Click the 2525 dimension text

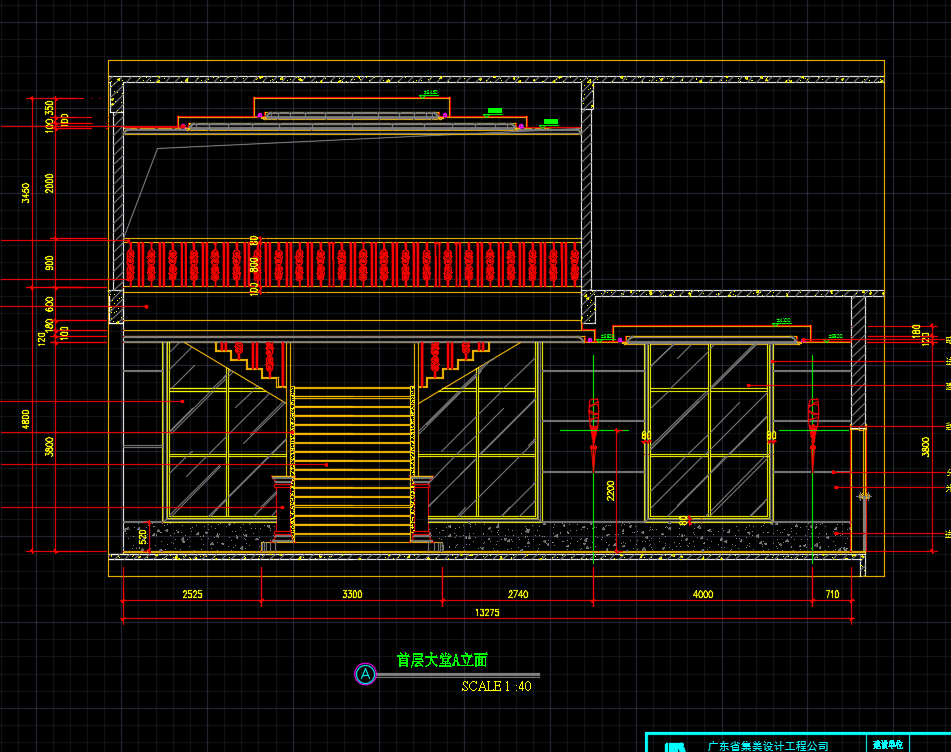click(x=192, y=594)
